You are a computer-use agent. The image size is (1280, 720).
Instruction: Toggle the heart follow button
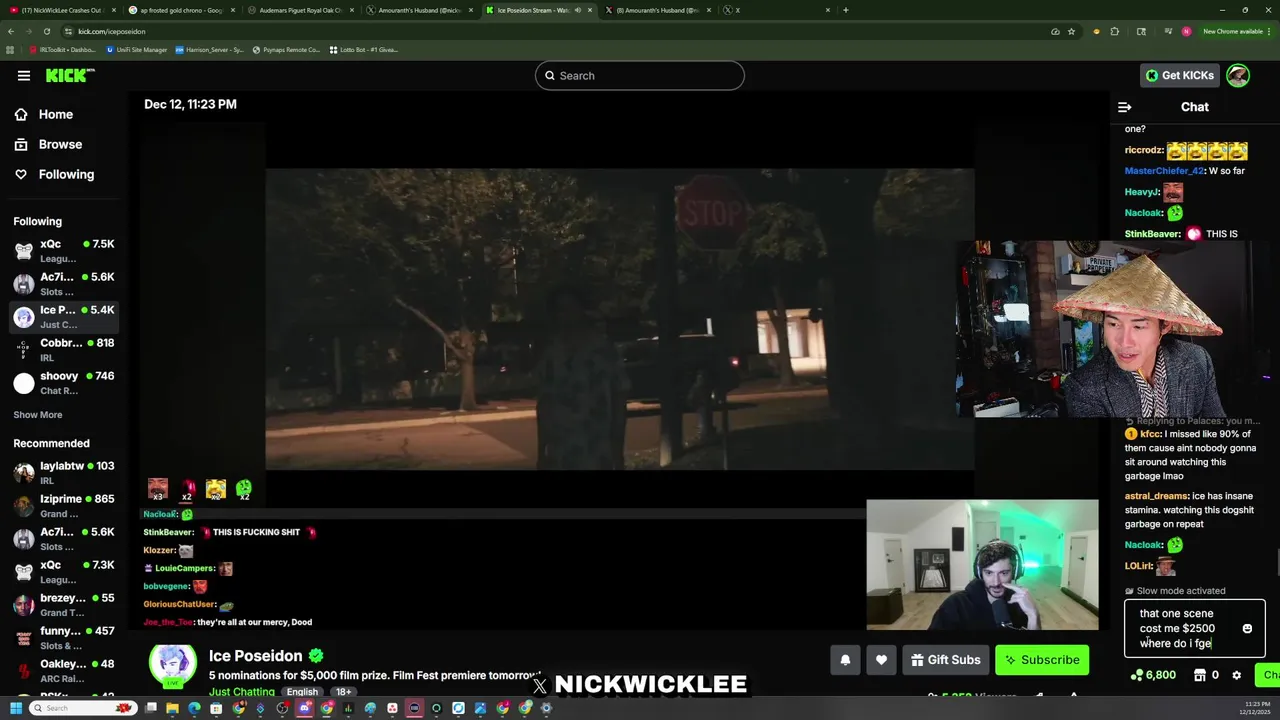pyautogui.click(x=881, y=660)
